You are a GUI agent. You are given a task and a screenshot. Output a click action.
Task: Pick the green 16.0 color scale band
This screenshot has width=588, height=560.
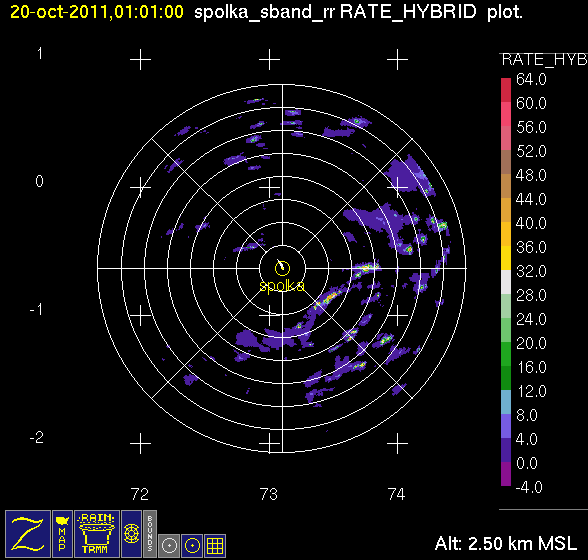(506, 378)
